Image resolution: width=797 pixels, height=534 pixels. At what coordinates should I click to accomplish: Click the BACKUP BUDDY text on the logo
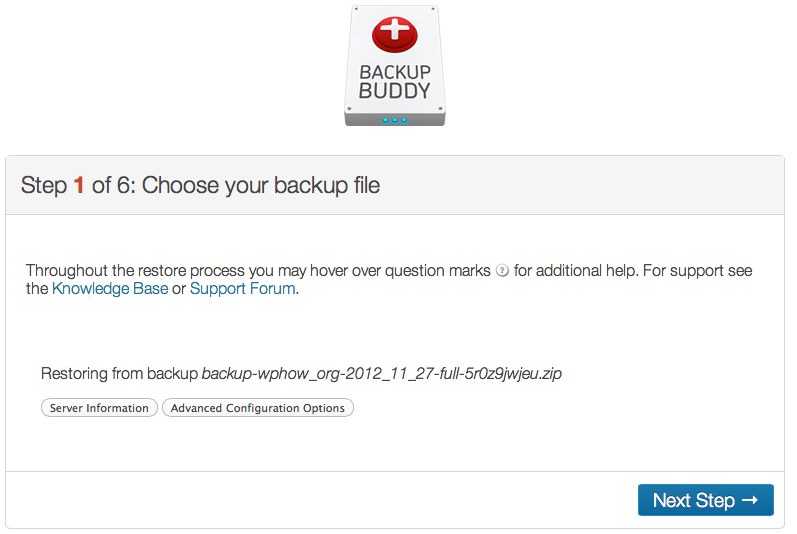click(x=395, y=81)
